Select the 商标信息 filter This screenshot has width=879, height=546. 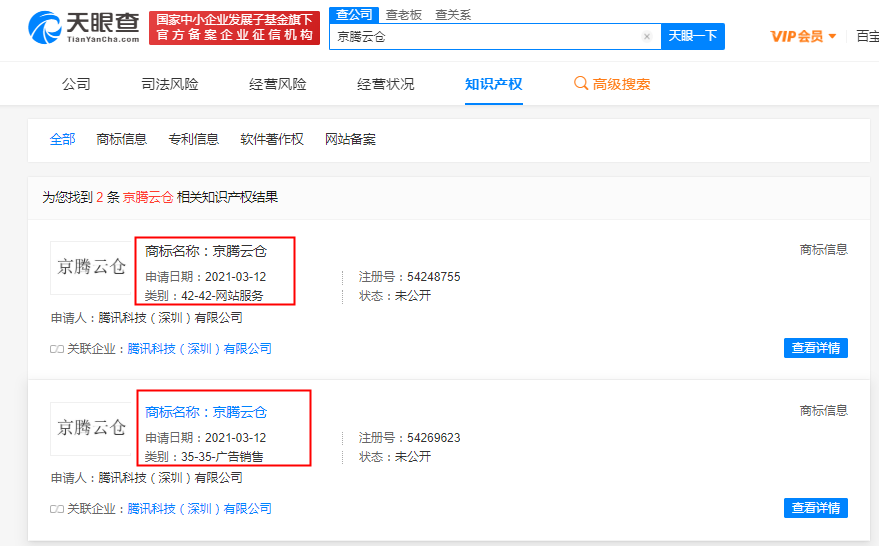point(122,139)
